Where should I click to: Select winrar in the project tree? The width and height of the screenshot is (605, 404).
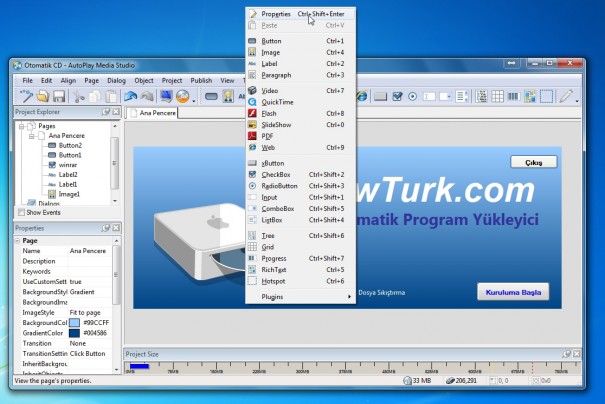(x=68, y=165)
